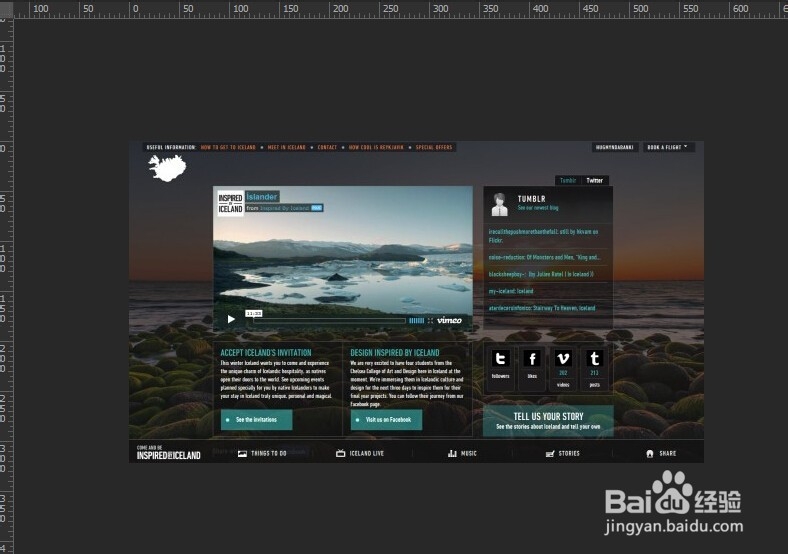Open the Of Monsters and Men post
Viewport: 788px width, 554px height.
[545, 257]
